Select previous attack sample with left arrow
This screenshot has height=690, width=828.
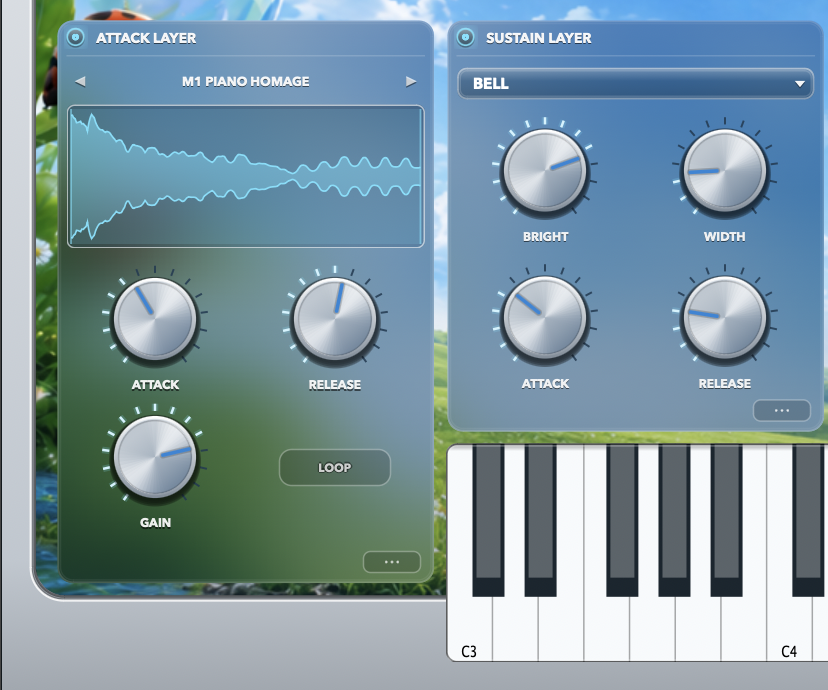coord(80,81)
